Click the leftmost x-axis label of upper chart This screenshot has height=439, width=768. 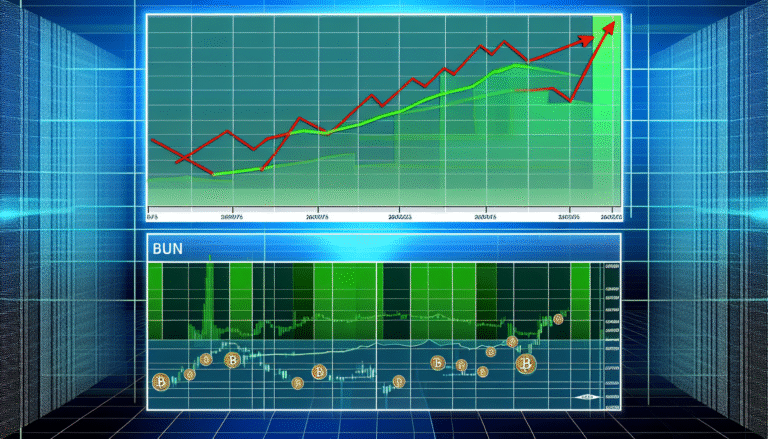pyautogui.click(x=152, y=216)
